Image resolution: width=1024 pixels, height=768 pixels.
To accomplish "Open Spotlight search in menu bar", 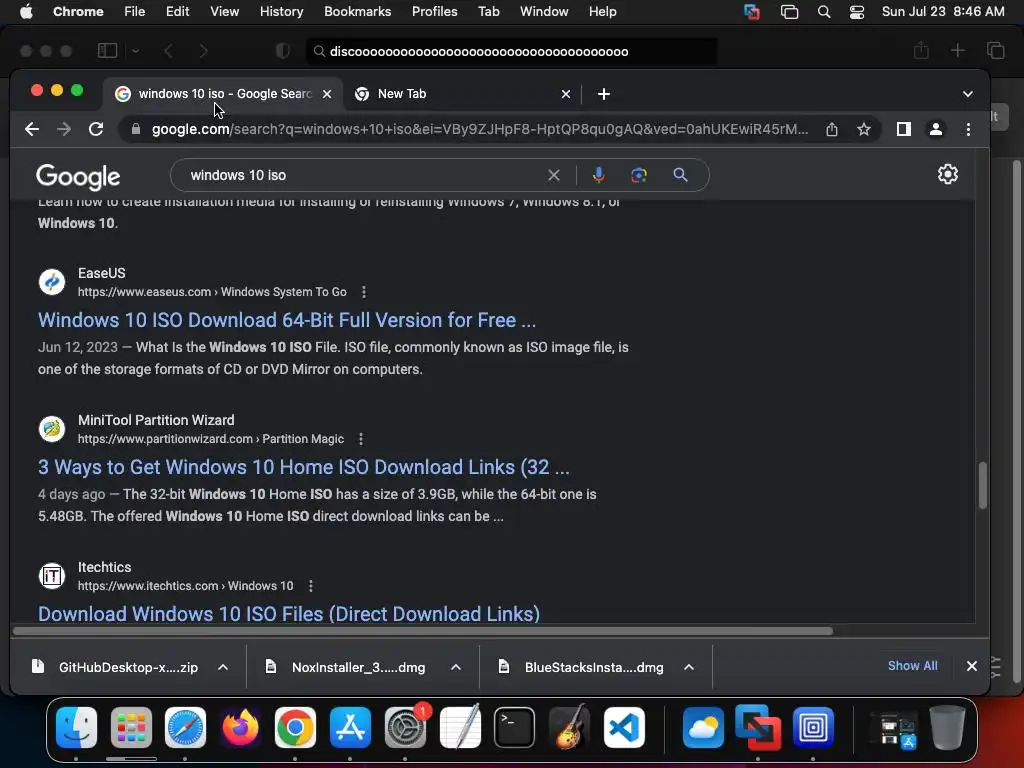I will (x=824, y=12).
